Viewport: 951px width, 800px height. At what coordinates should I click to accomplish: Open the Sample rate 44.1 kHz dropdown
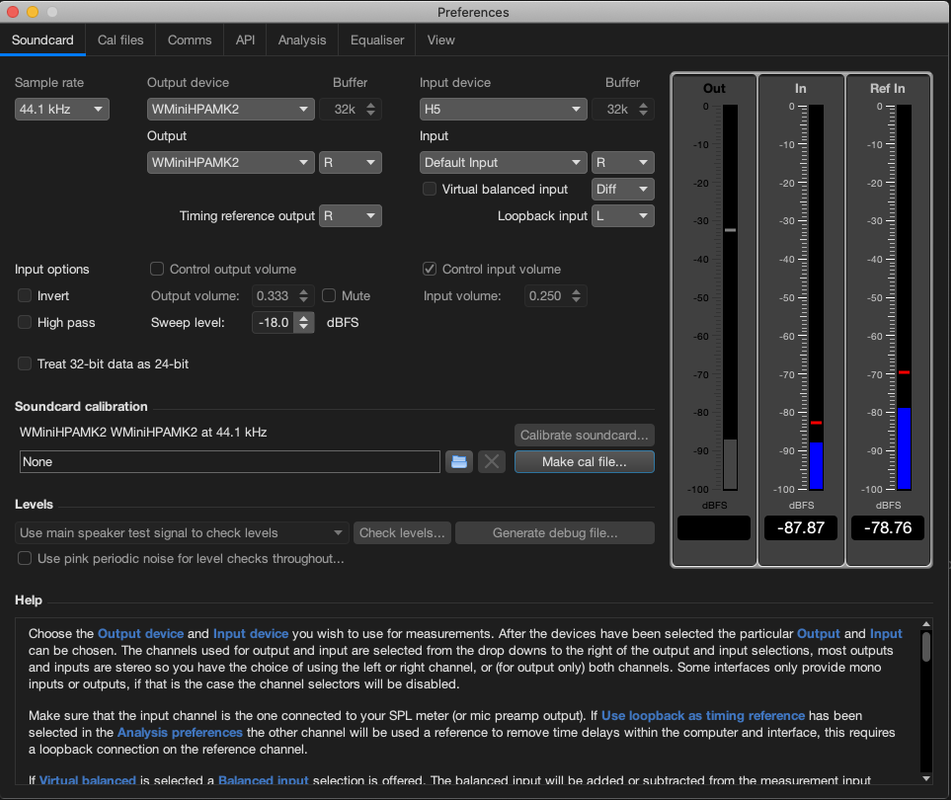[62, 109]
